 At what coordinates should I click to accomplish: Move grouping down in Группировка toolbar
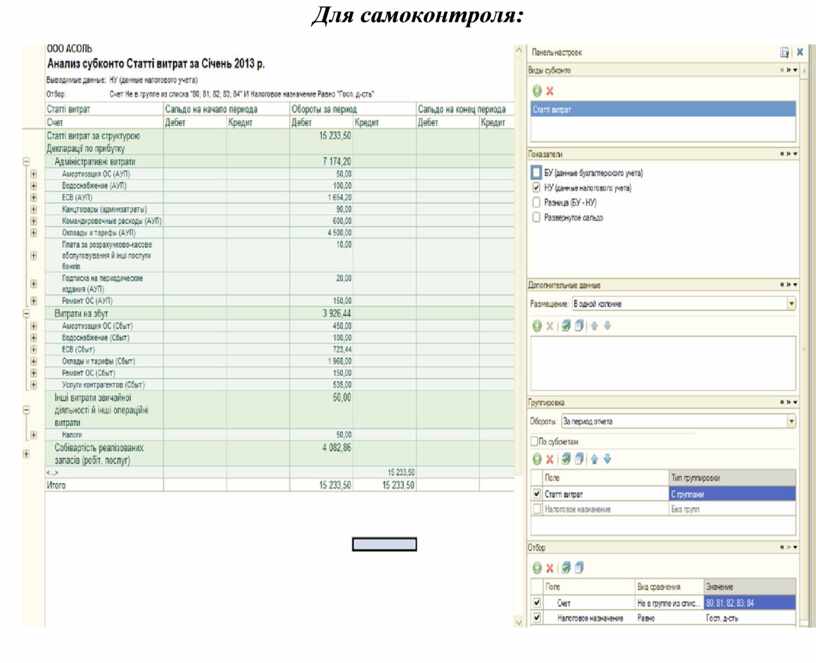[607, 459]
